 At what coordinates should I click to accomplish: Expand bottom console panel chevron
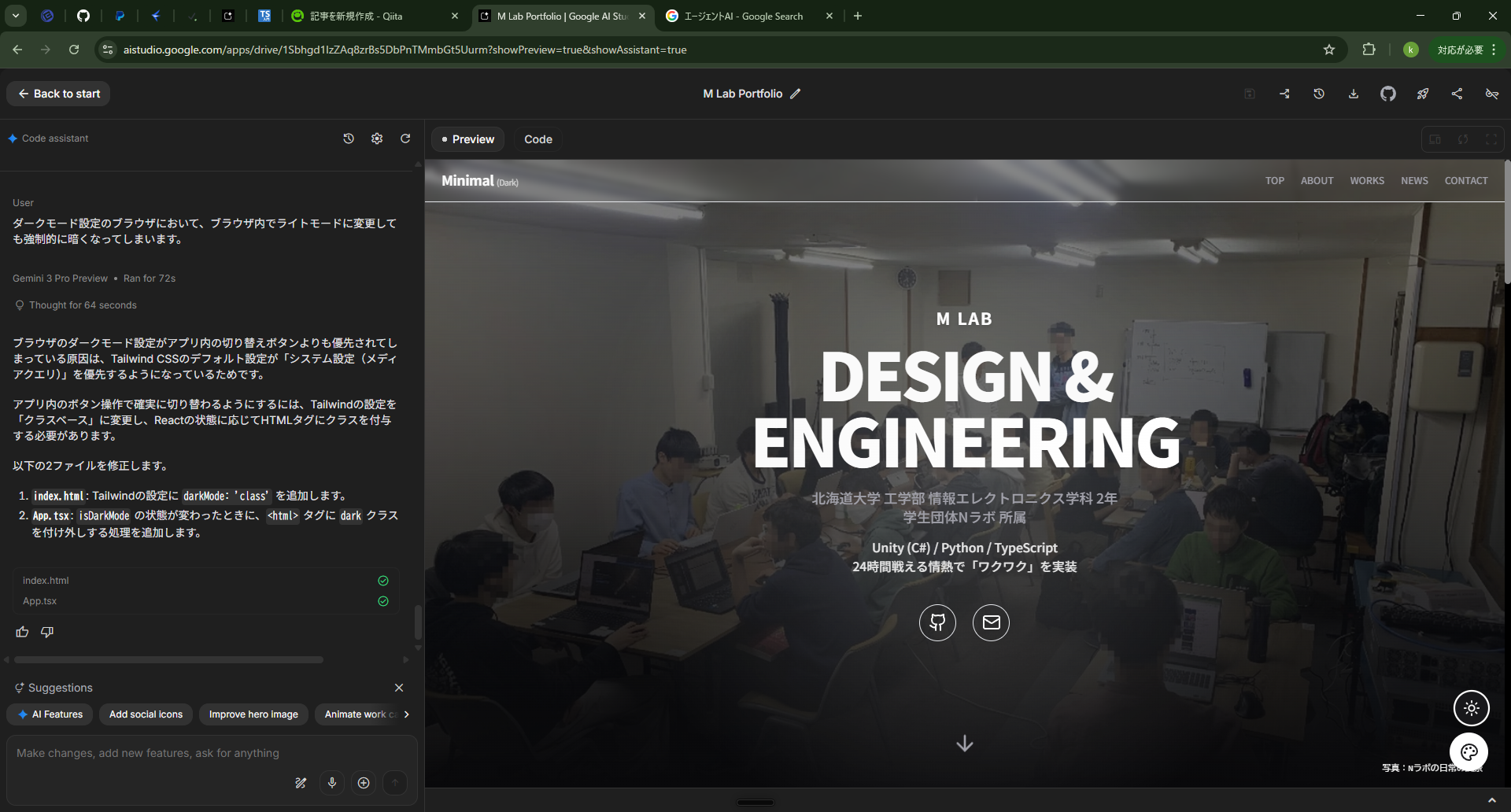[x=1491, y=801]
